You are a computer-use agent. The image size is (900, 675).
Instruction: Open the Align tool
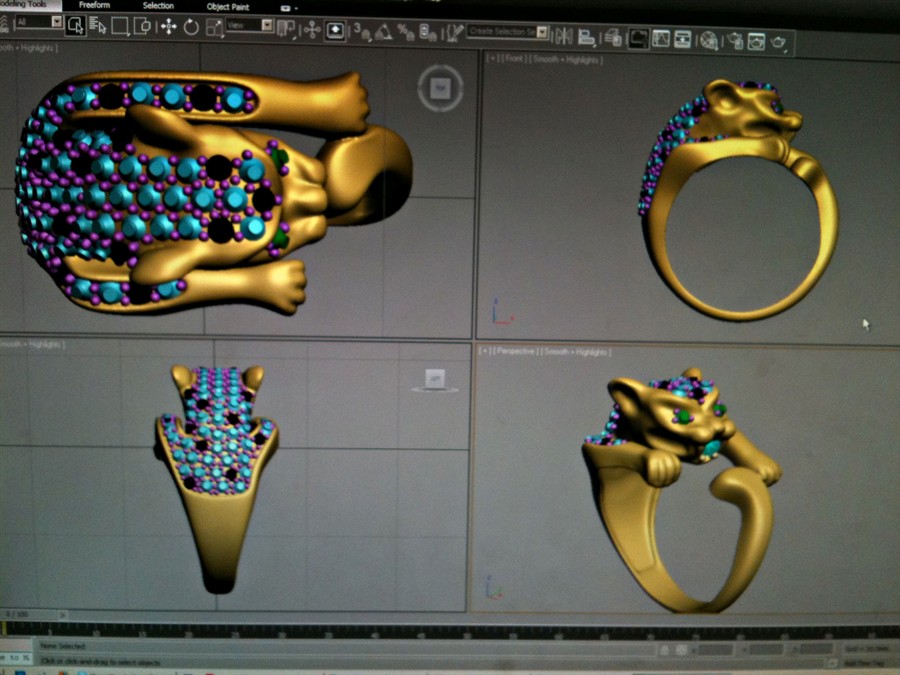point(586,37)
